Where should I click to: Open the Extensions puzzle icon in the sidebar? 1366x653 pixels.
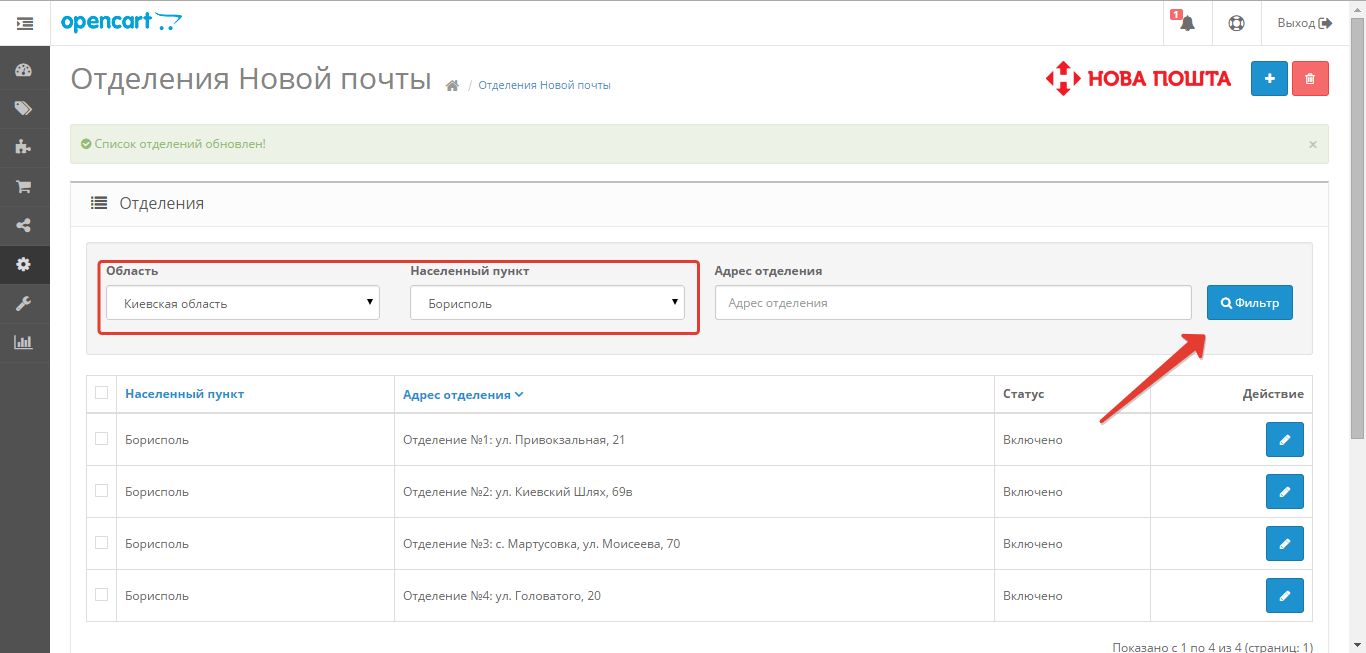click(x=24, y=147)
